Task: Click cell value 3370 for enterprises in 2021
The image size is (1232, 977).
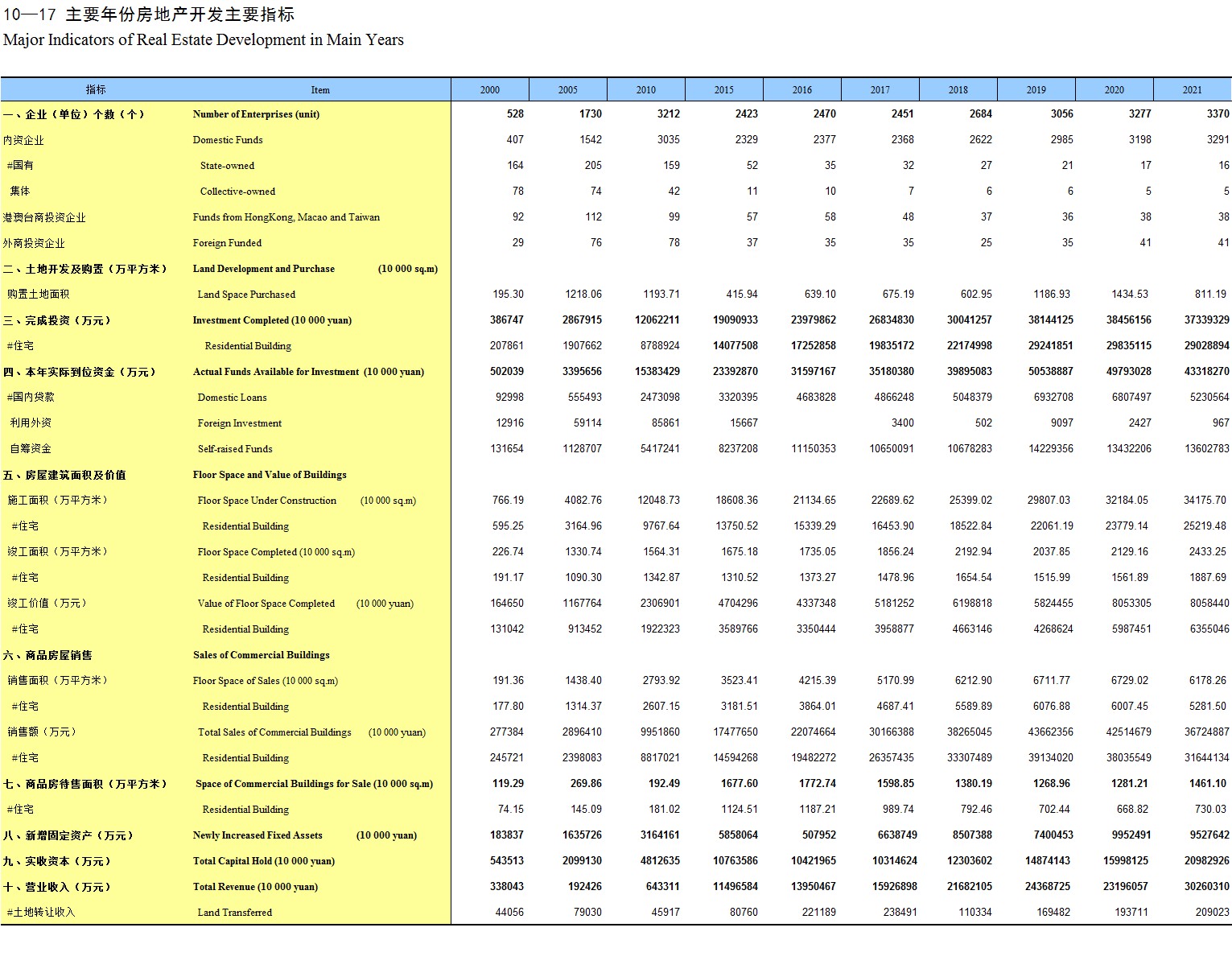Action: click(x=1218, y=114)
